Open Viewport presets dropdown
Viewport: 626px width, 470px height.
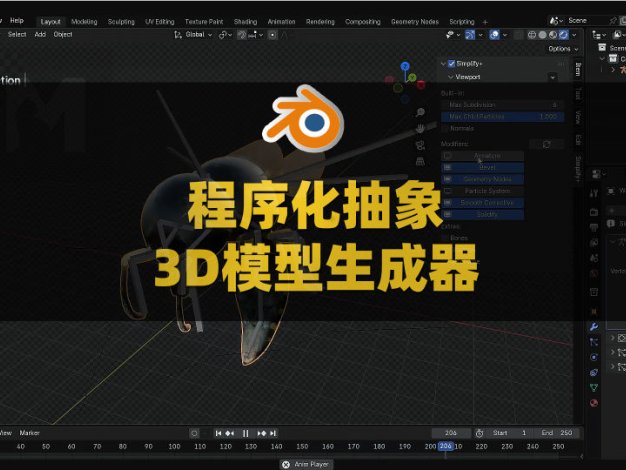[x=553, y=77]
